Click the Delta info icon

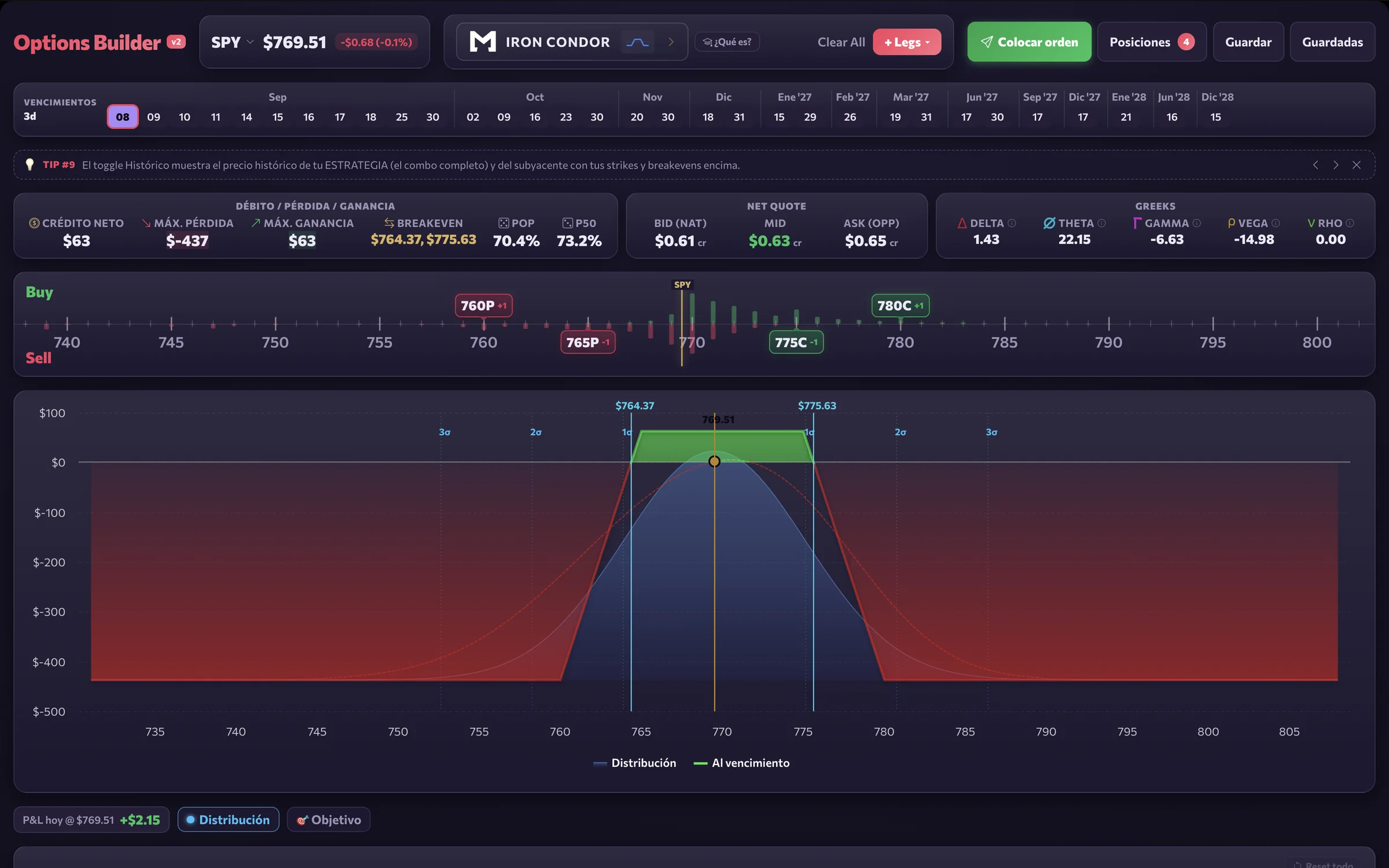coord(1012,223)
